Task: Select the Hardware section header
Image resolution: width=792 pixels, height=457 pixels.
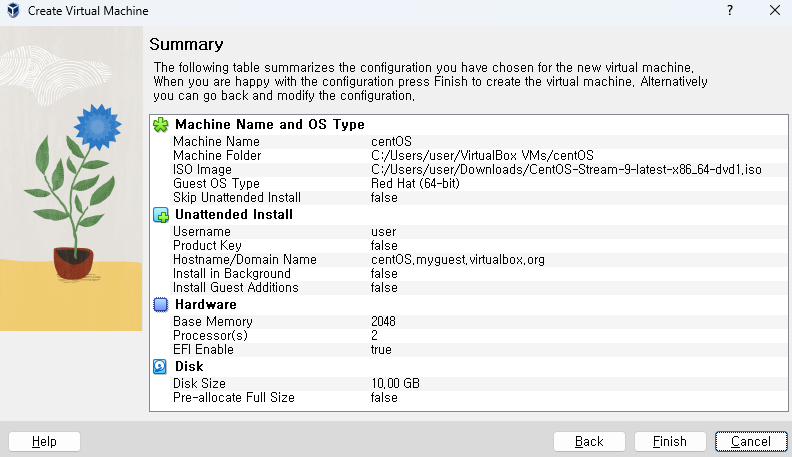Action: pos(206,304)
